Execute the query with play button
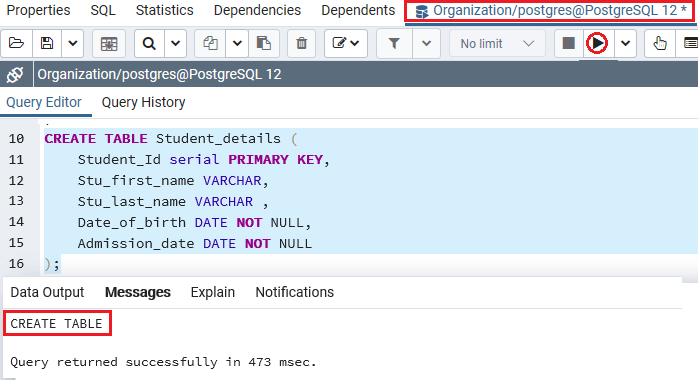This screenshot has width=698, height=380. [x=597, y=44]
